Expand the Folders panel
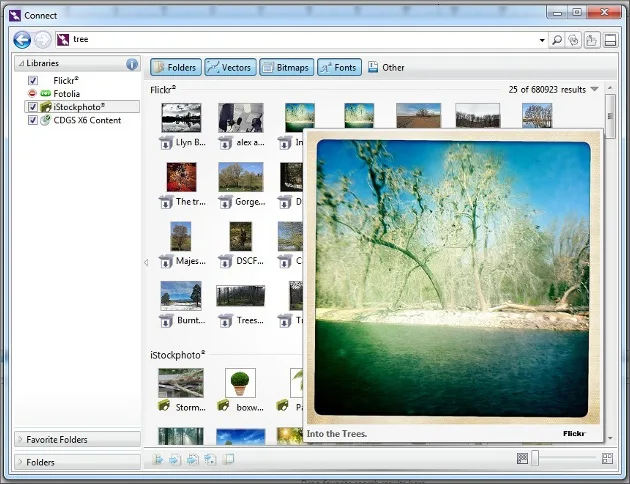 78,462
